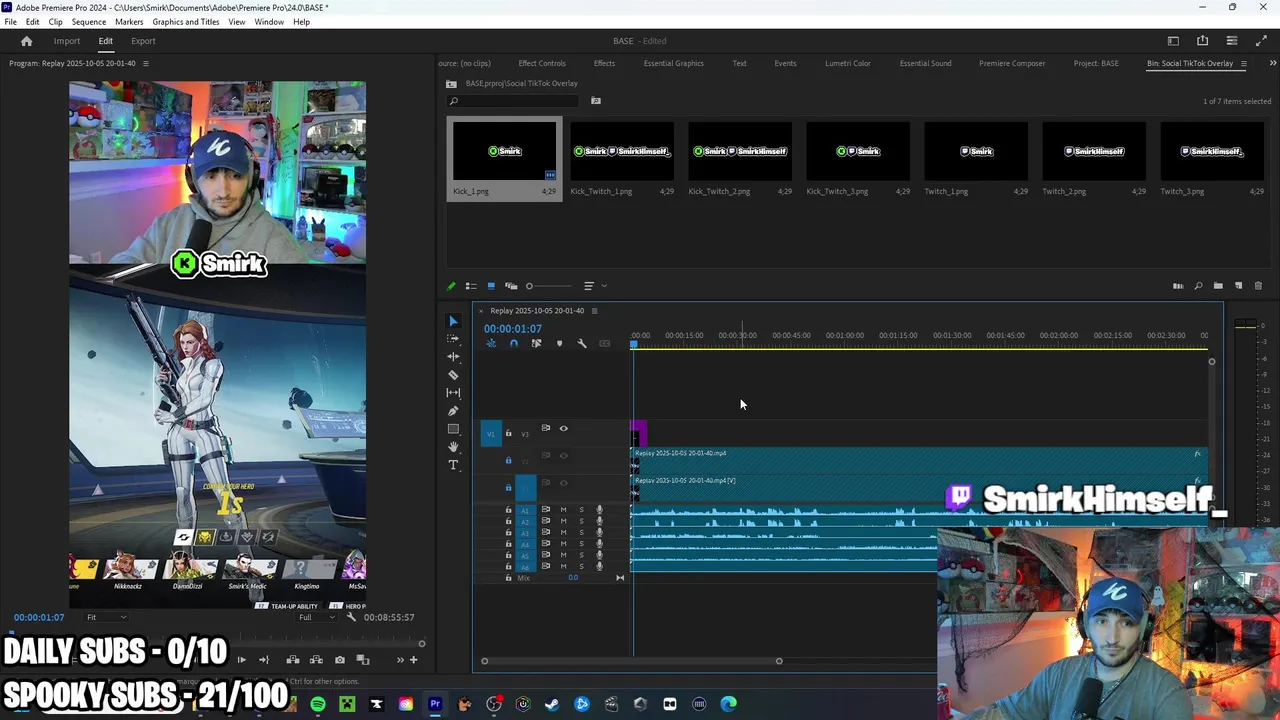Open the Graphics and Titles menu
Viewport: 1280px width, 720px height.
[186, 22]
